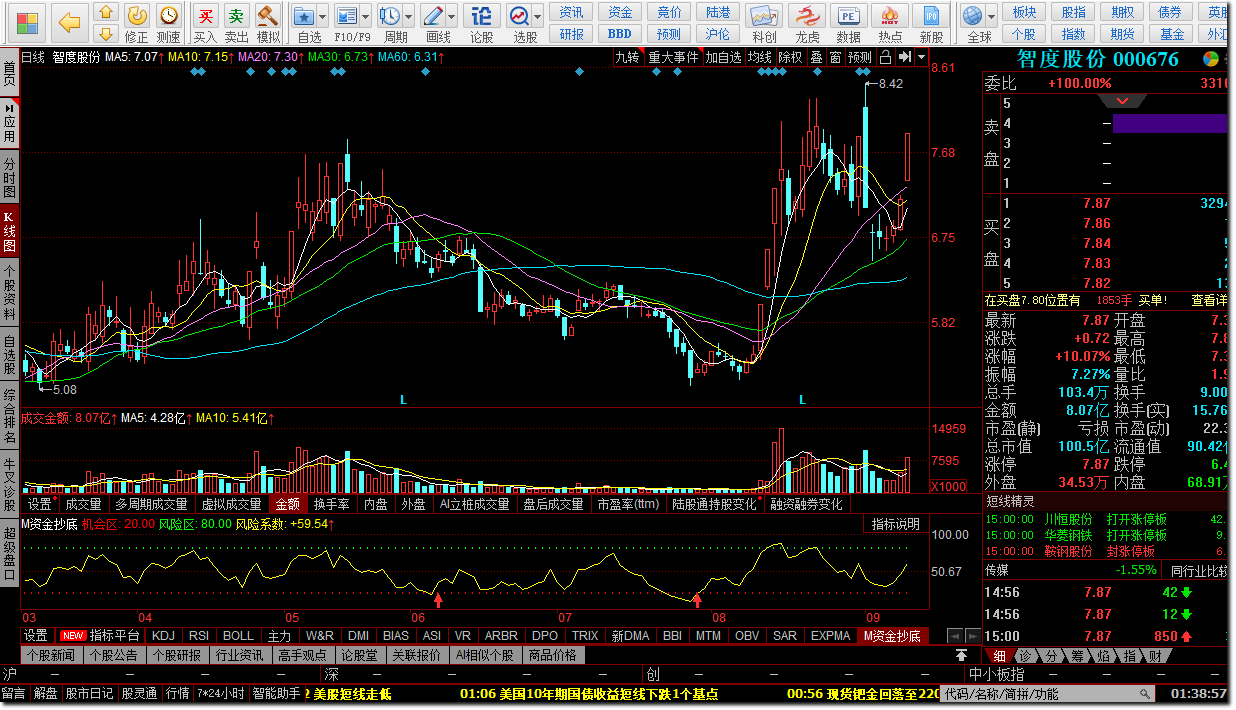Viewport: 1236px width, 710px height.
Task: Expand the 周期 period dropdown arrow
Action: click(x=409, y=17)
